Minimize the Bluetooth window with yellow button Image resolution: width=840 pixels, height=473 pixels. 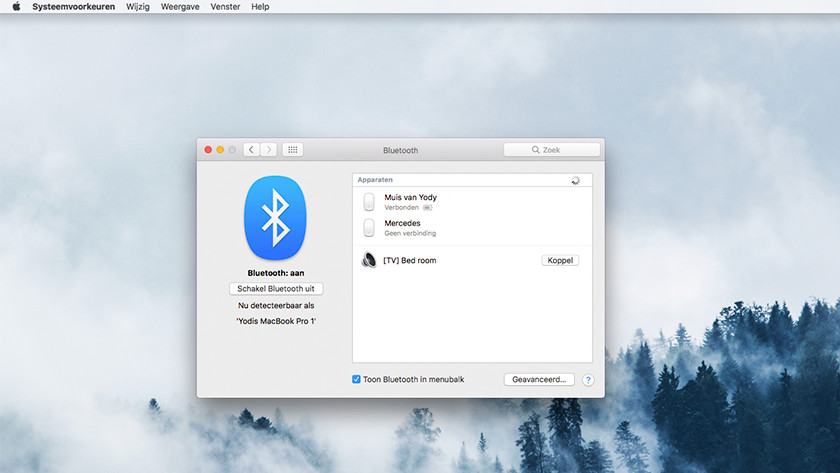[x=220, y=149]
